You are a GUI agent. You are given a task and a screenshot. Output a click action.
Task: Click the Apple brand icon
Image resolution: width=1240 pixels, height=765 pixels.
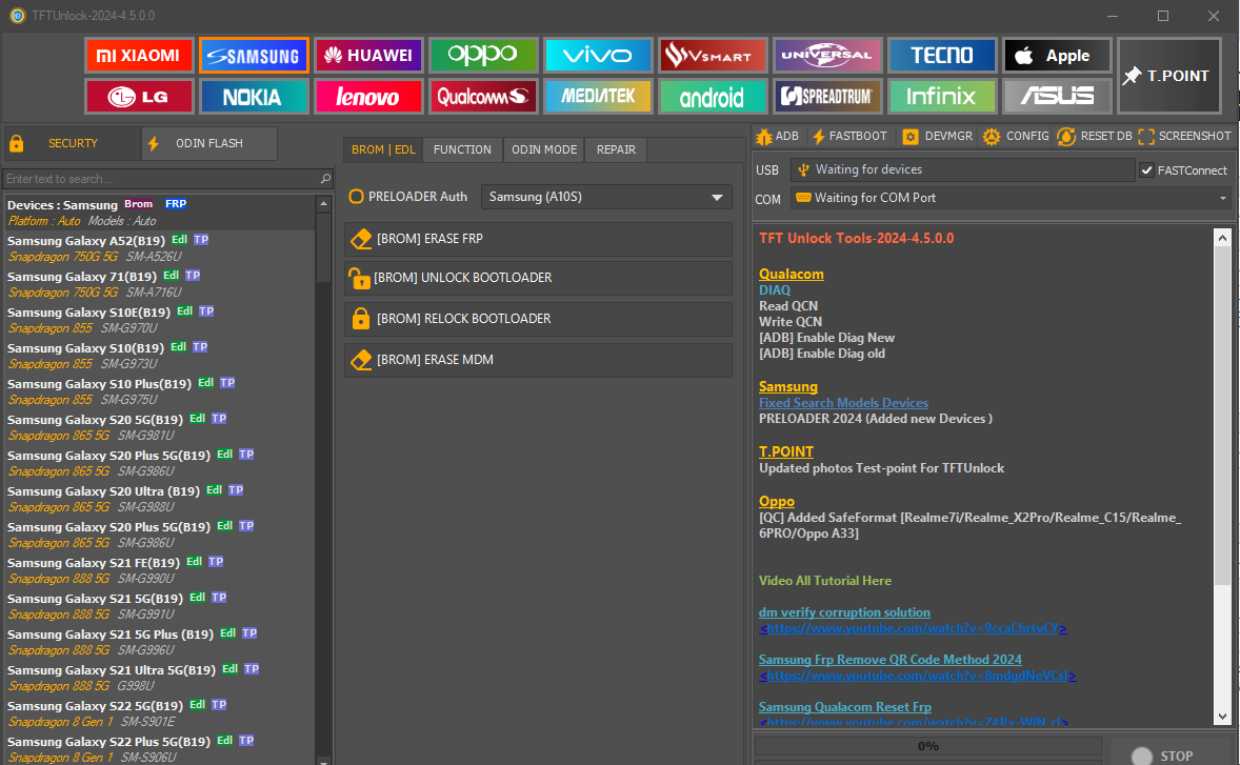pyautogui.click(x=1057, y=56)
